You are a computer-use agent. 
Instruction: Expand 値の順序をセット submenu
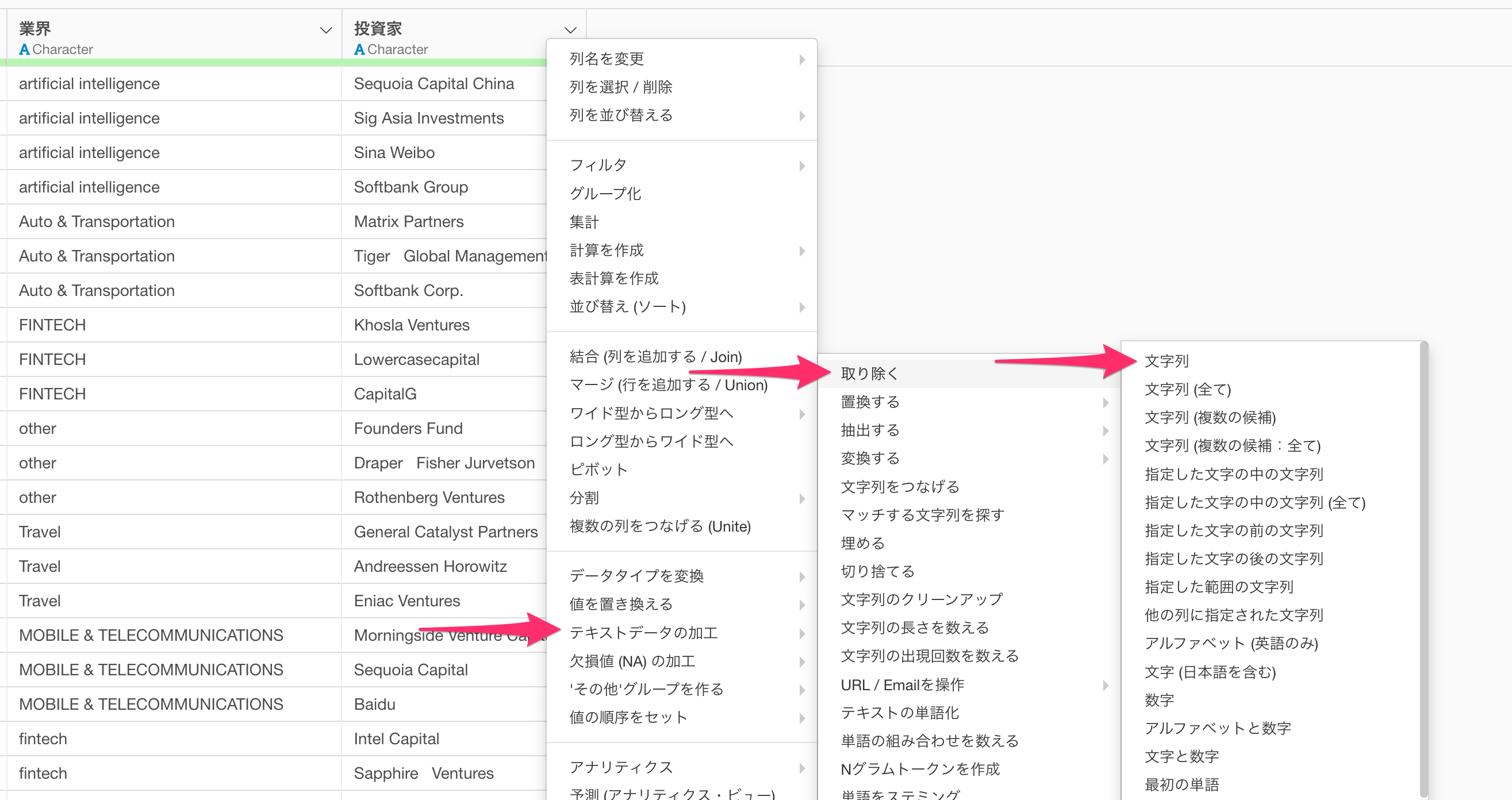[681, 717]
